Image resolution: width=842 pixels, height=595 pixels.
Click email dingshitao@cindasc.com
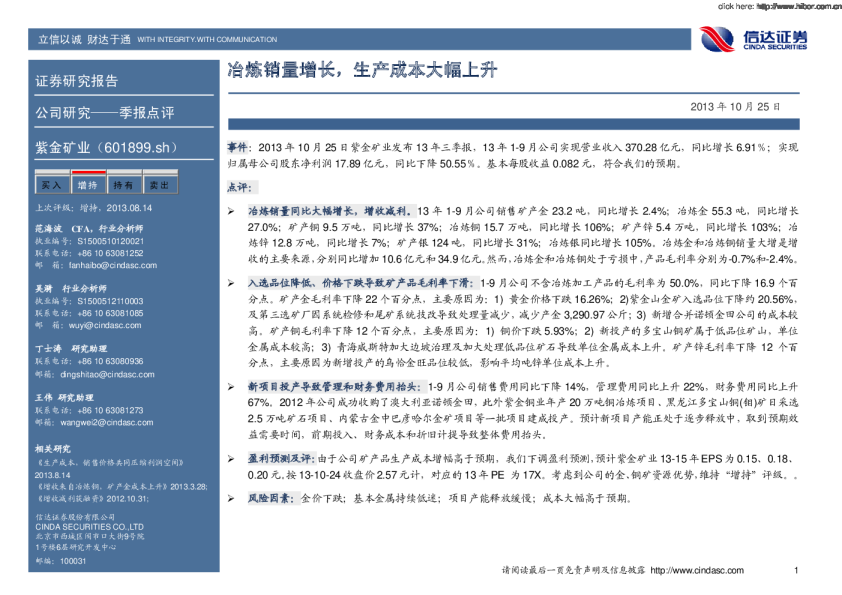(x=98, y=374)
